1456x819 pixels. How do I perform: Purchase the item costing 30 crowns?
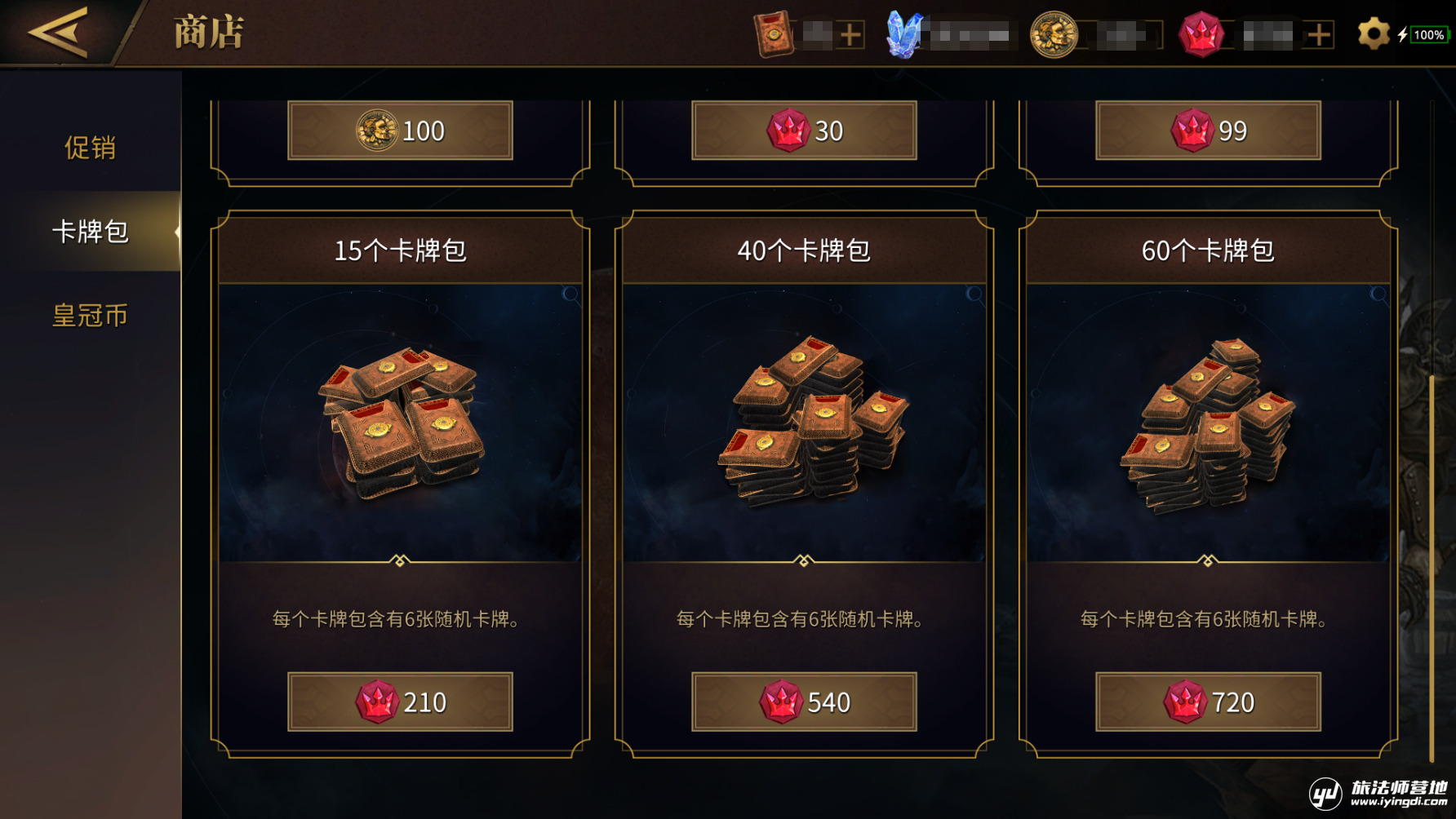(804, 131)
